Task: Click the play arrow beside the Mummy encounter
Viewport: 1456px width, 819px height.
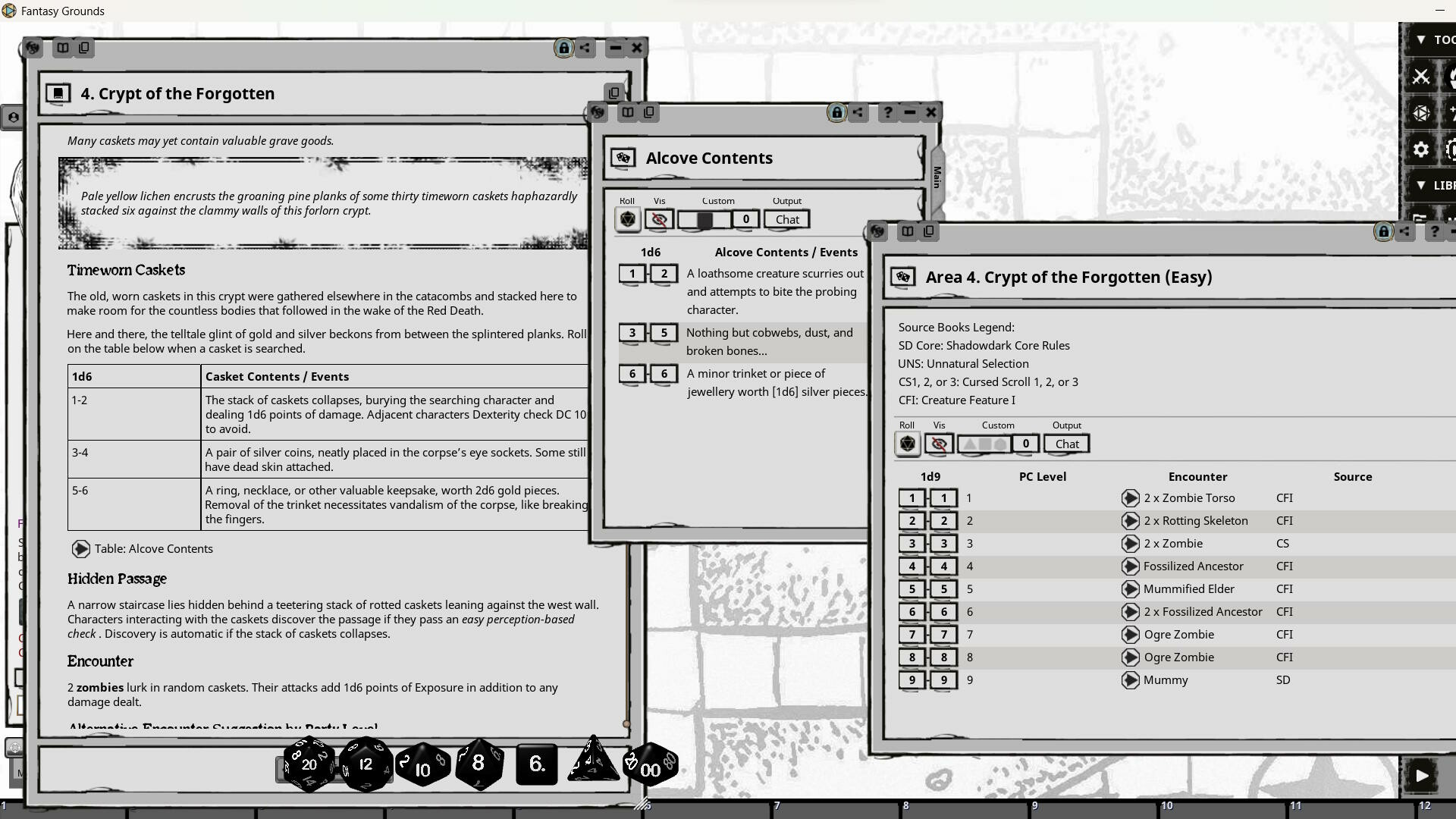Action: 1130,680
